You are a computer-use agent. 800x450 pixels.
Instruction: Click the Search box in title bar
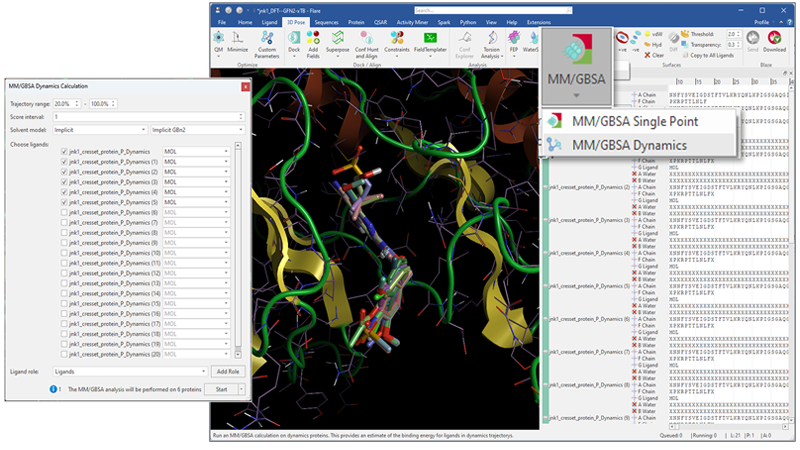[493, 10]
